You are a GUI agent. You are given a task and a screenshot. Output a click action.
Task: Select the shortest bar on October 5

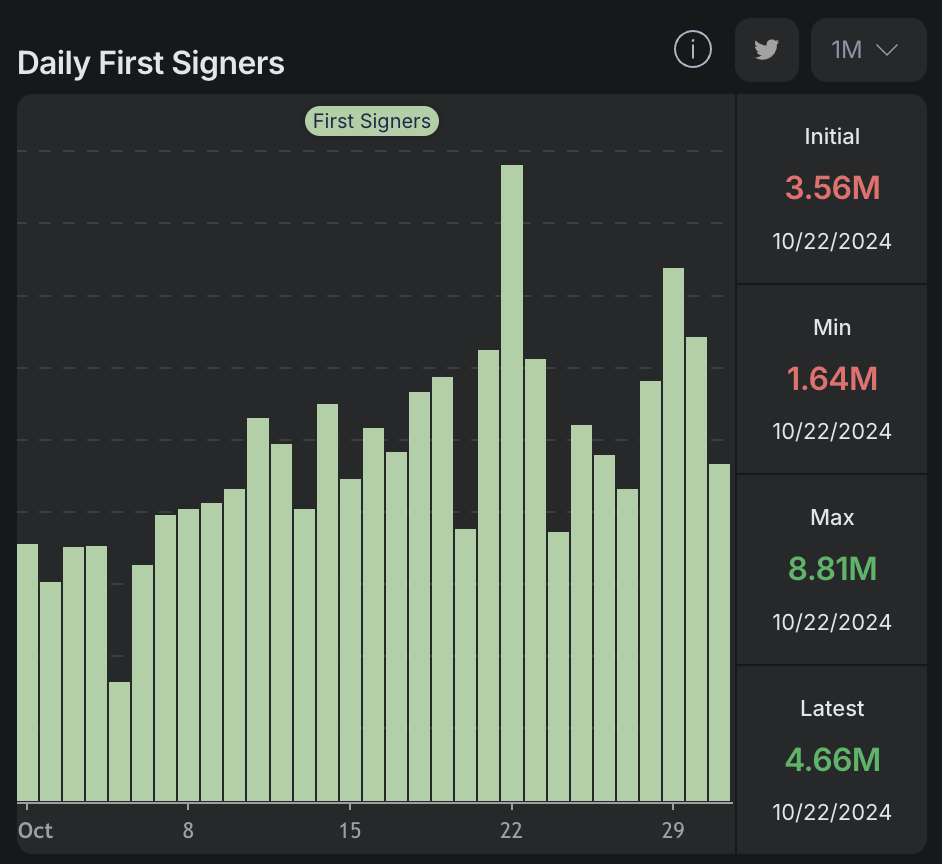(x=120, y=741)
